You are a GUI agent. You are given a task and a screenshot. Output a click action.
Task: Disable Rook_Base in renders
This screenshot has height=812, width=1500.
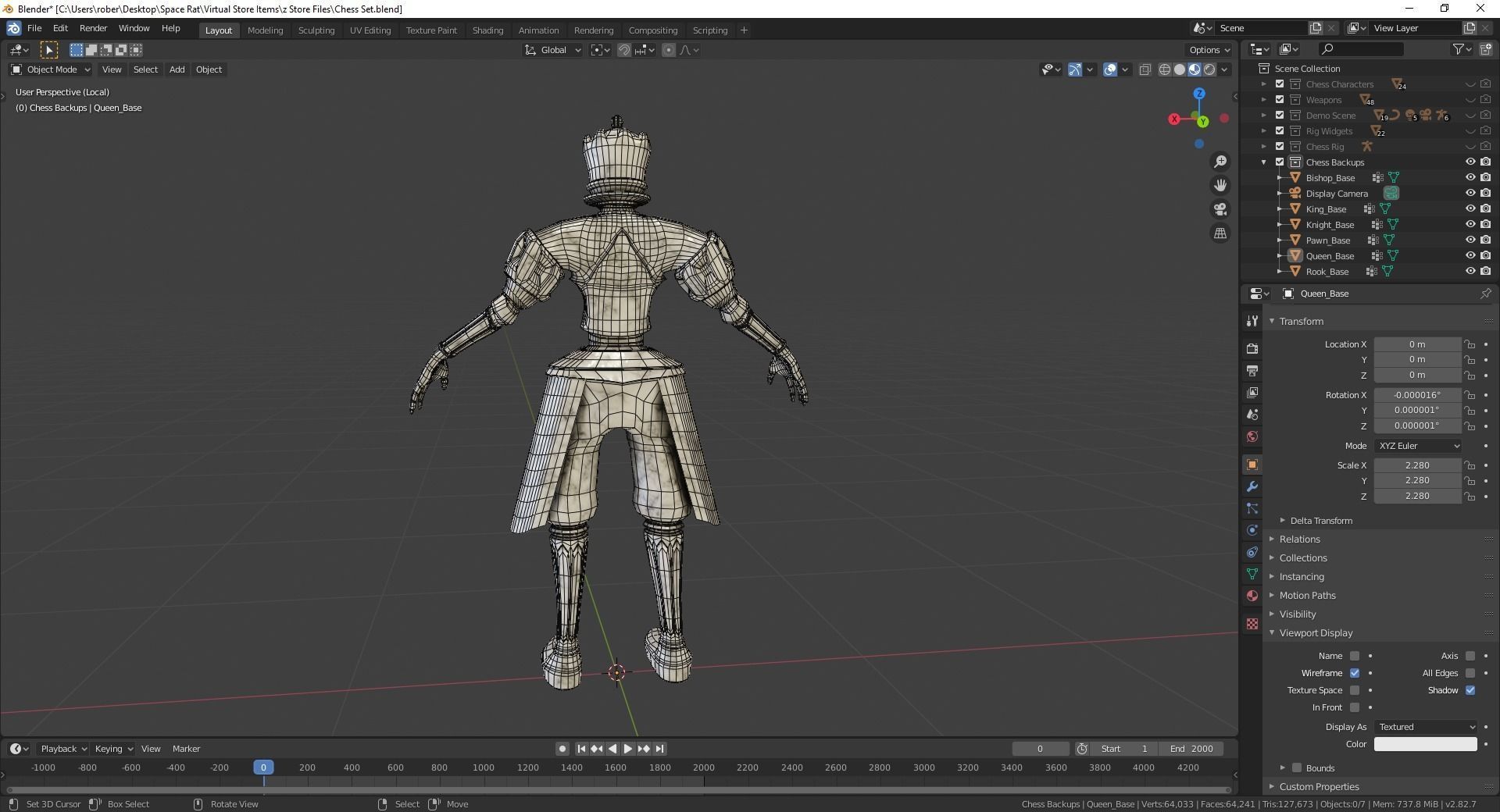(x=1485, y=272)
